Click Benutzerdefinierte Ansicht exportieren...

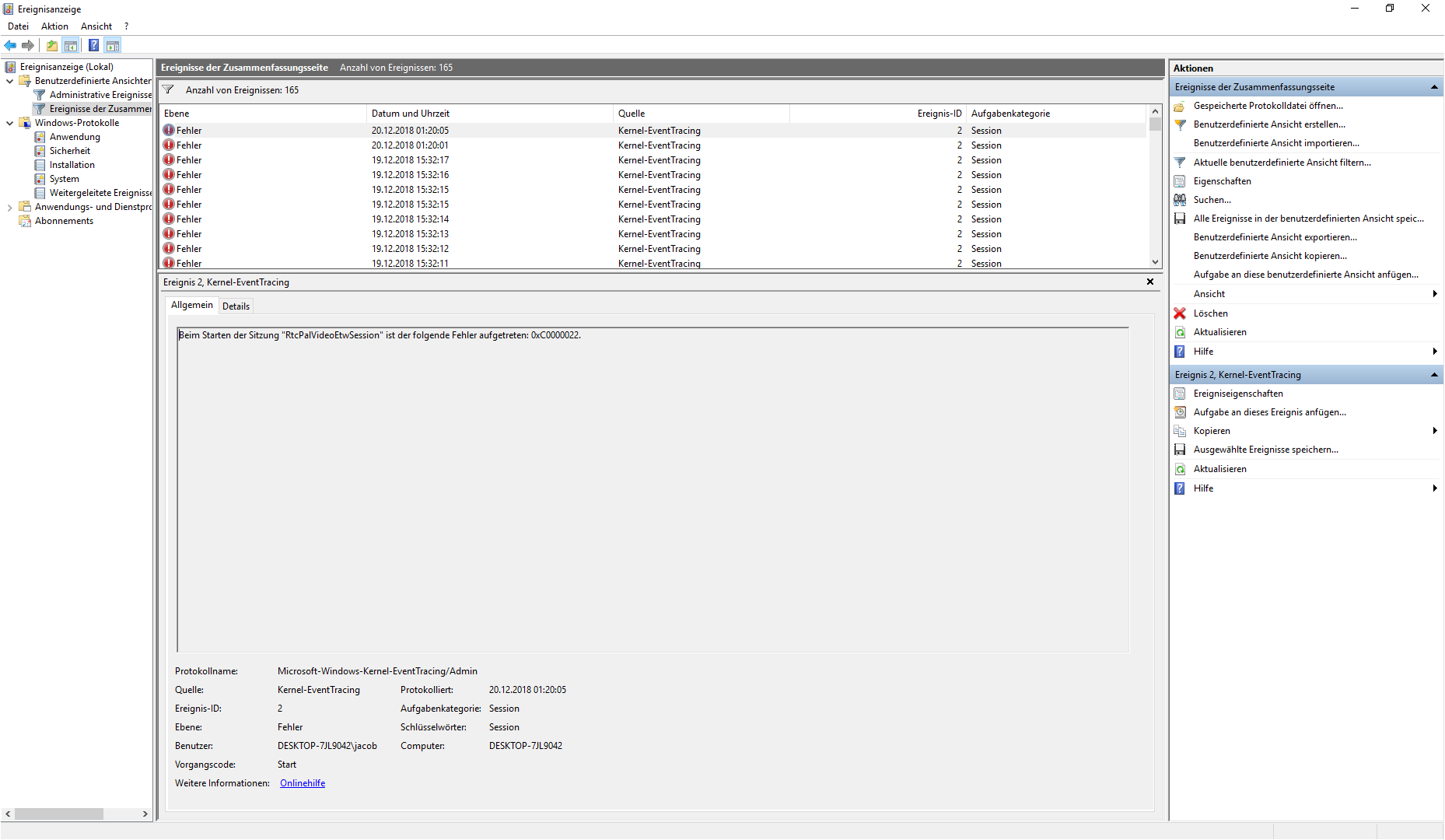point(1275,237)
